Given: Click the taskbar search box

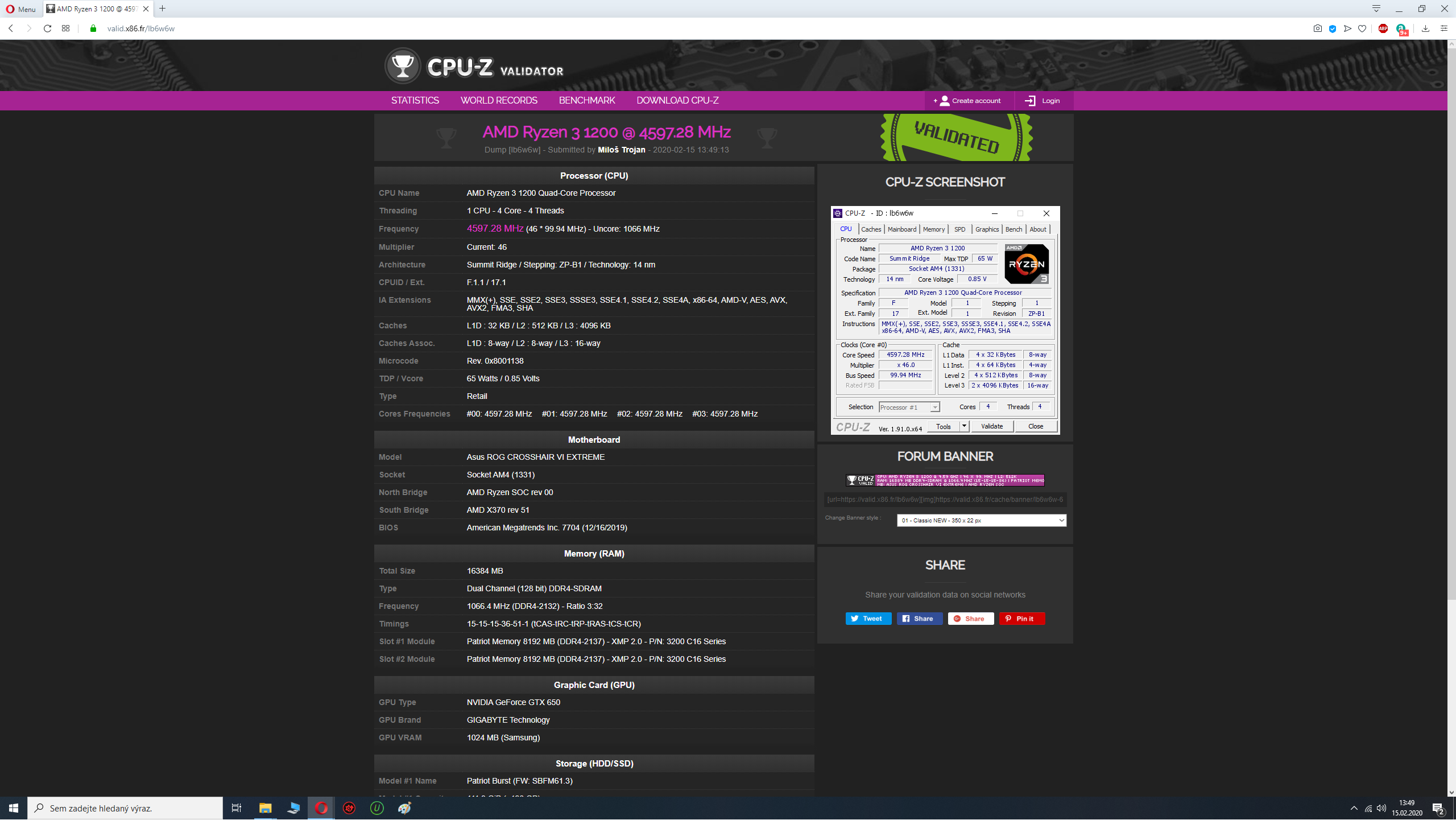Looking at the screenshot, I should click(x=125, y=808).
